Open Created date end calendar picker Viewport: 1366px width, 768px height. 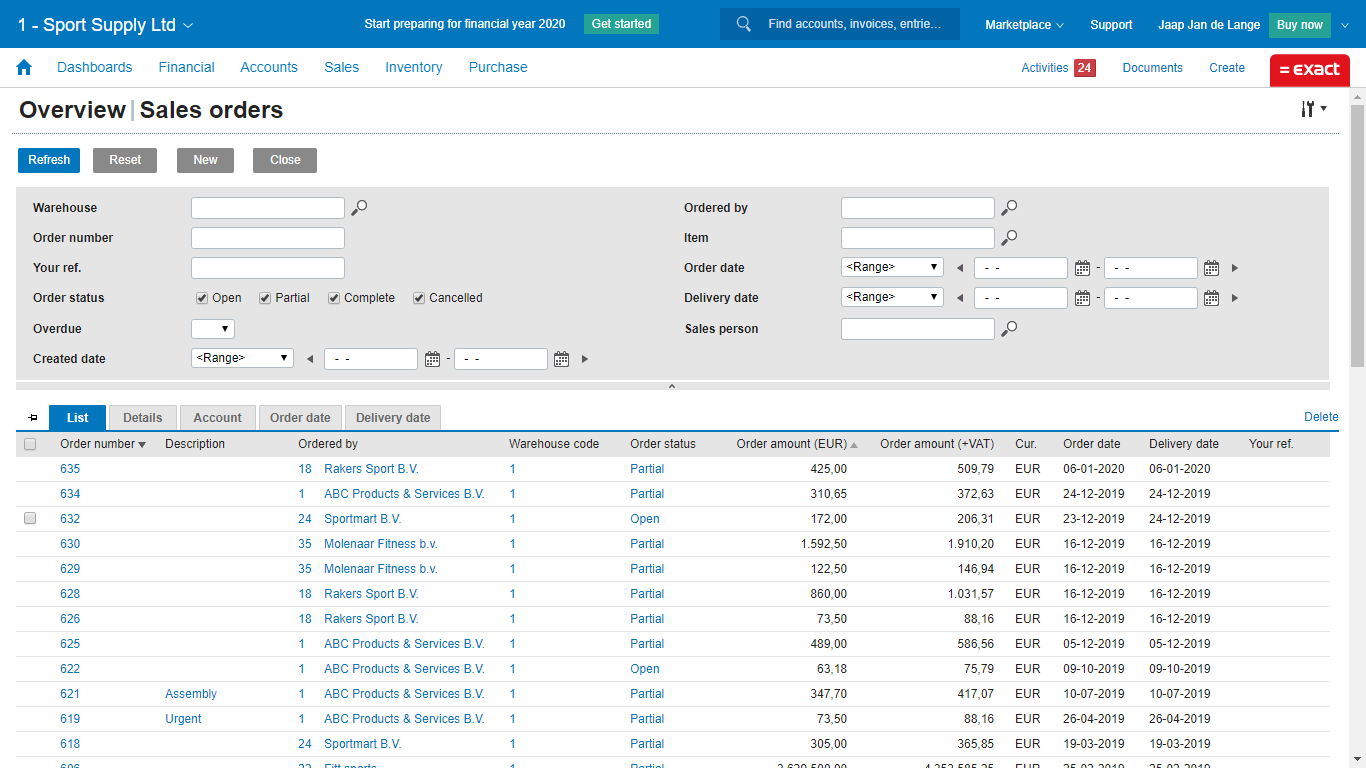point(561,359)
